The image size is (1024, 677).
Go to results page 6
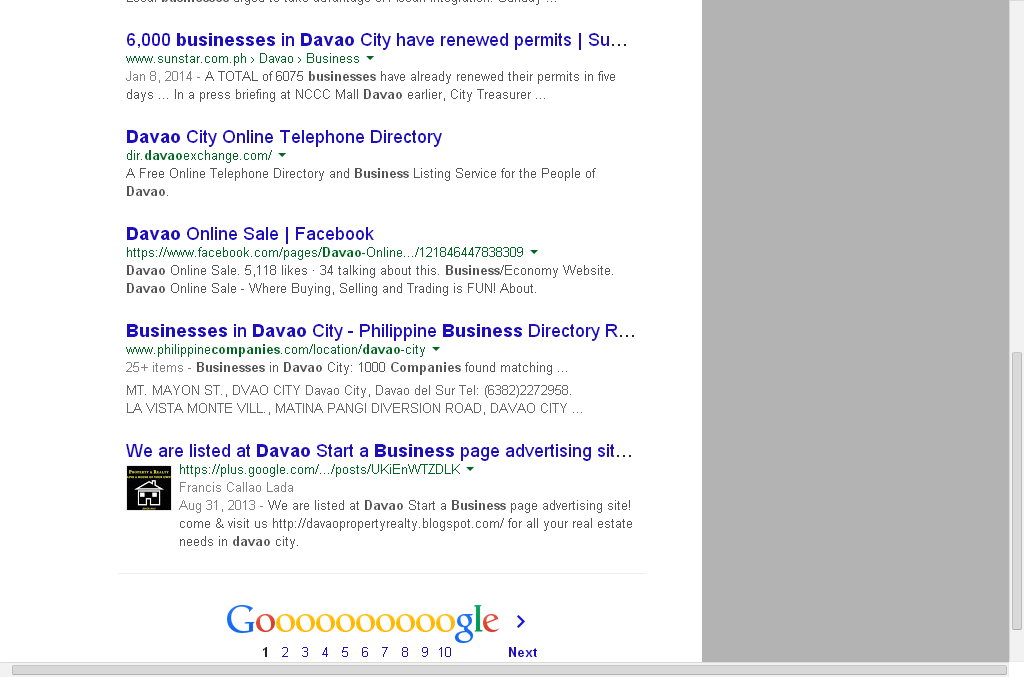coord(364,652)
